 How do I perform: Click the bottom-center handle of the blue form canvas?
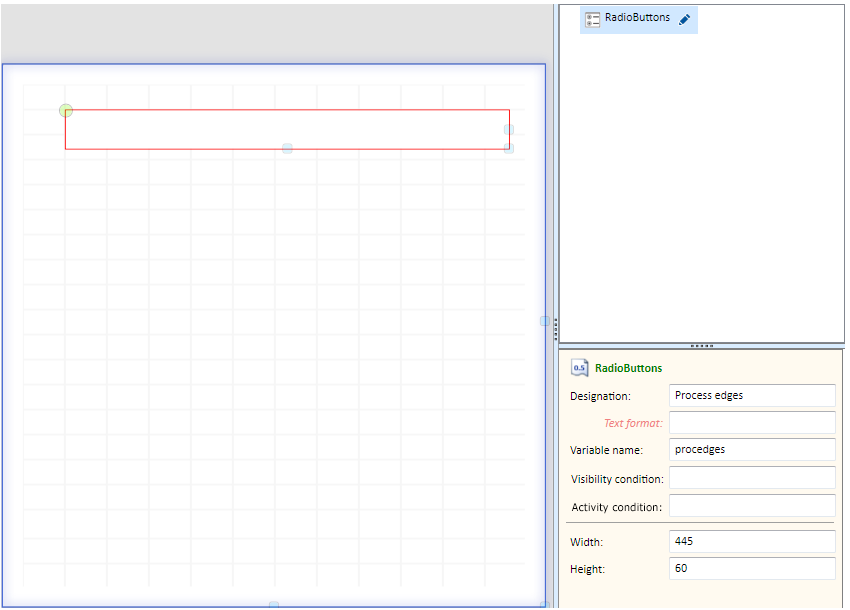point(274,604)
